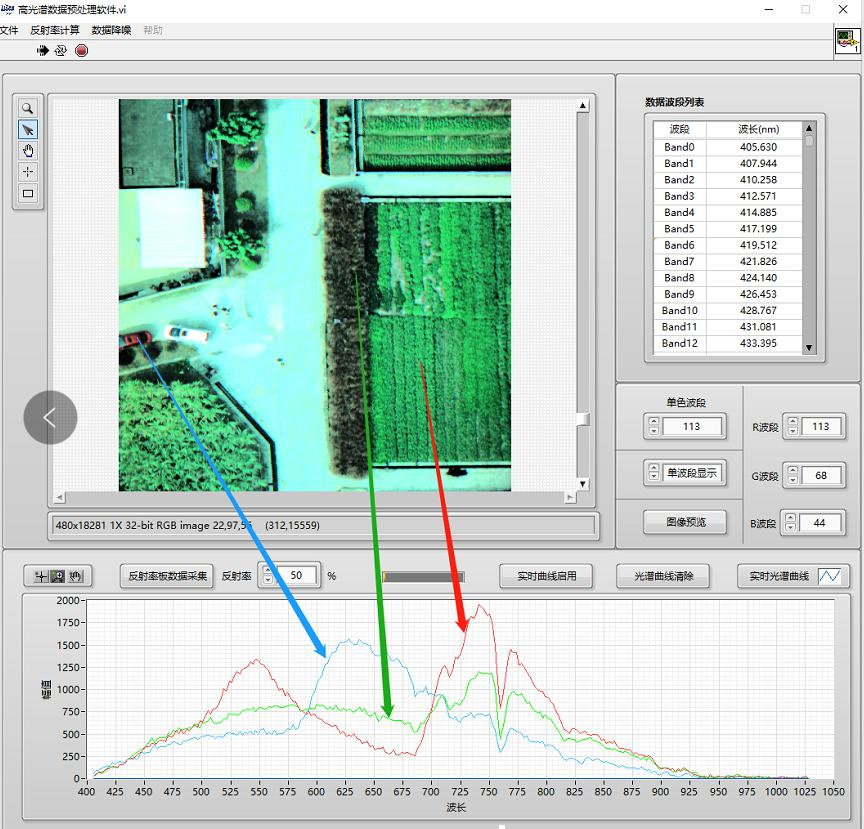Viewport: 864px width, 829px height.
Task: Click the Run arrow icon
Action: 44,50
